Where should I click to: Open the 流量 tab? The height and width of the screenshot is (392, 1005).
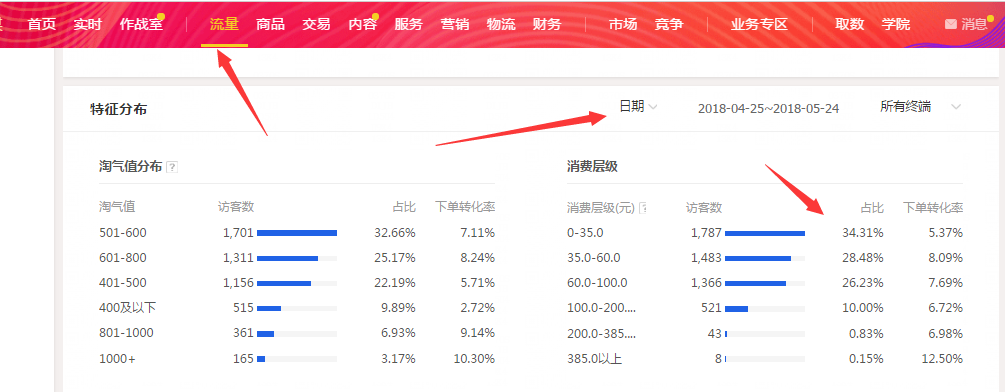[x=224, y=24]
